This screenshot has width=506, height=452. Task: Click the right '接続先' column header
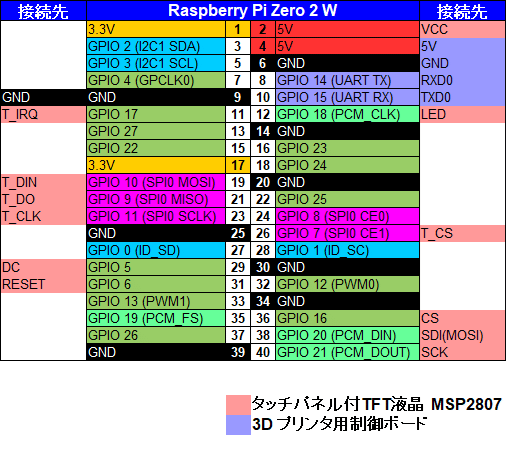pyautogui.click(x=462, y=11)
